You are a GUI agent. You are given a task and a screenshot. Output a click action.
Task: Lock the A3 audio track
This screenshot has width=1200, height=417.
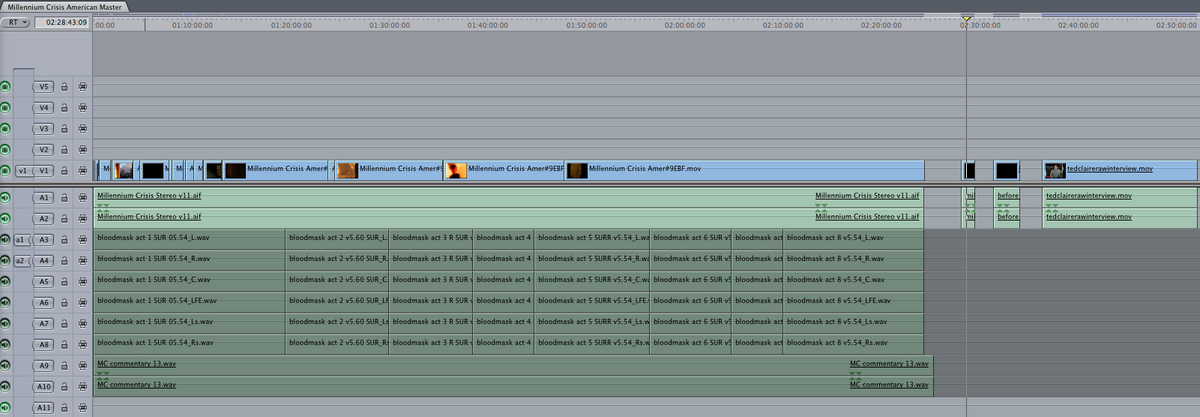[x=64, y=240]
